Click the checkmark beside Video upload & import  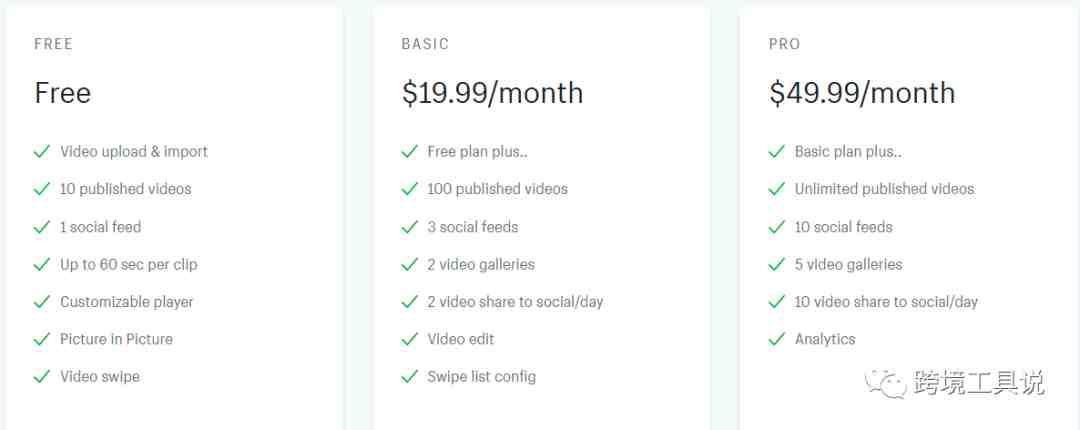coord(42,151)
